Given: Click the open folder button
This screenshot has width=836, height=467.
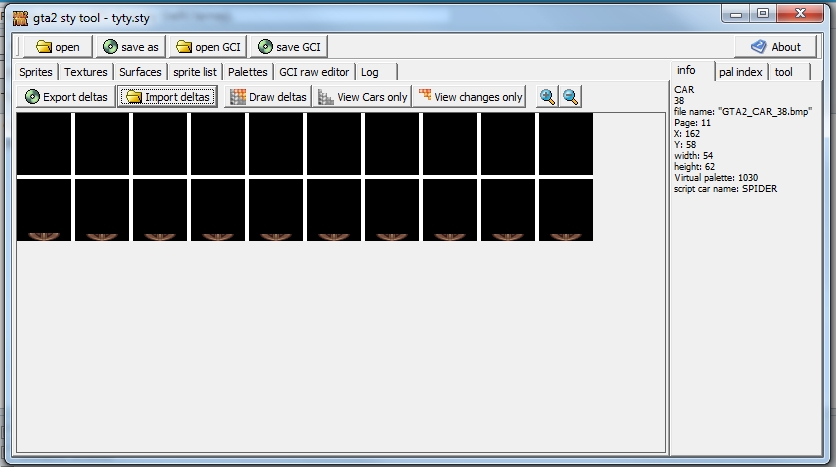Looking at the screenshot, I should [x=57, y=47].
